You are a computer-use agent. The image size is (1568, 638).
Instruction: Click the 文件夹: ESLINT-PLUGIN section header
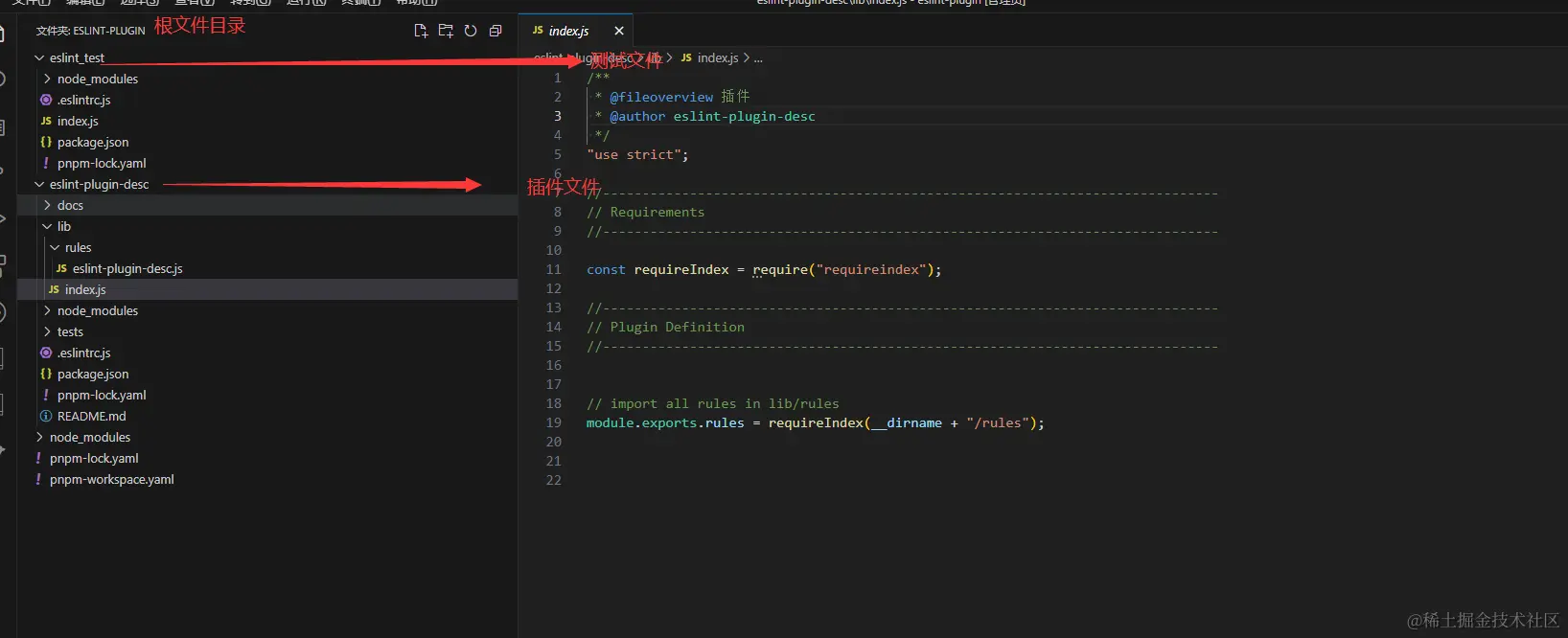91,31
